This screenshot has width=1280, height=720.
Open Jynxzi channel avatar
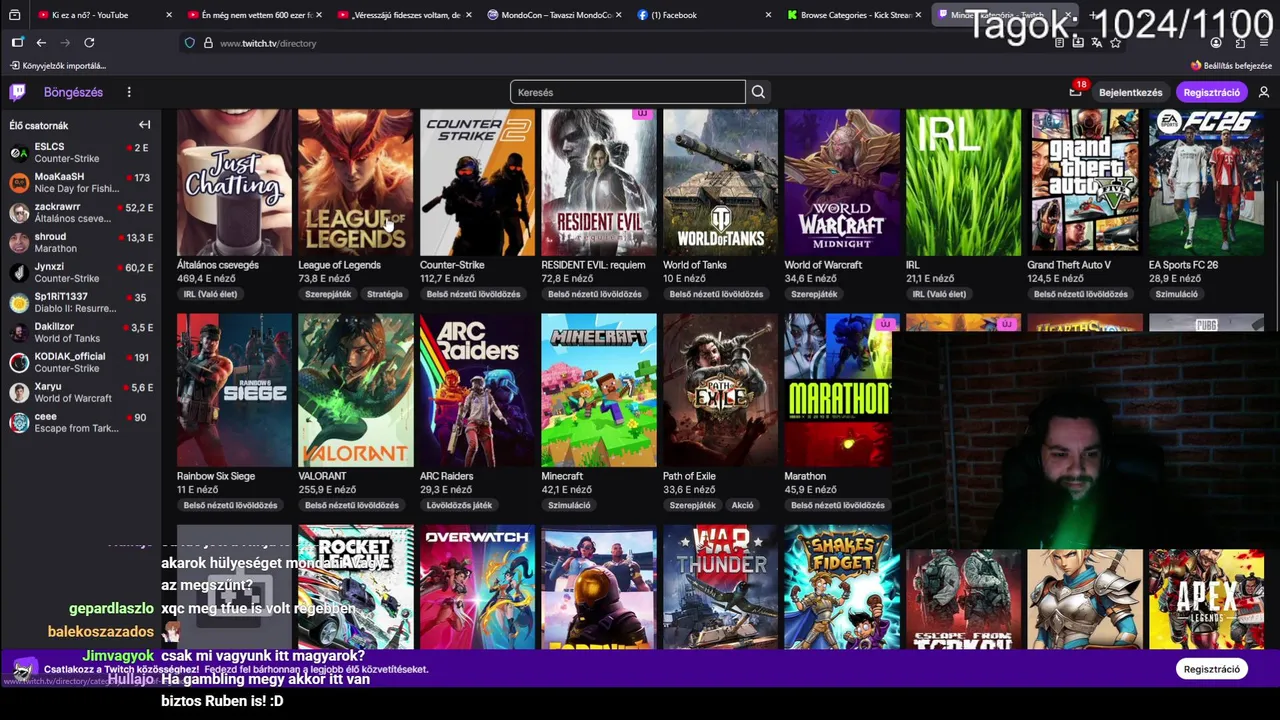[19, 273]
